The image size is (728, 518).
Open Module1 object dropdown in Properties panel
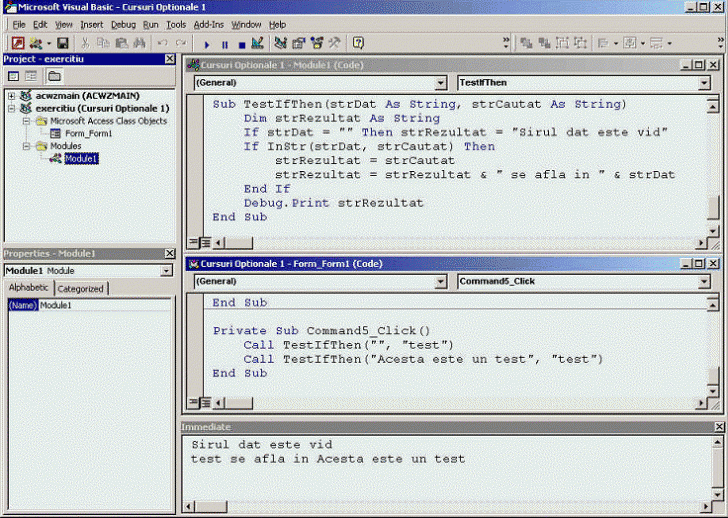tap(166, 271)
